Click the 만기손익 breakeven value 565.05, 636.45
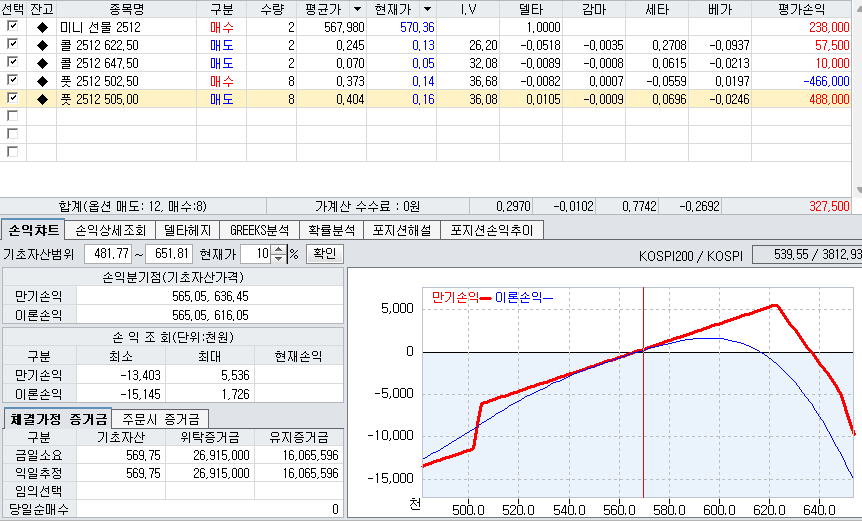 point(210,297)
